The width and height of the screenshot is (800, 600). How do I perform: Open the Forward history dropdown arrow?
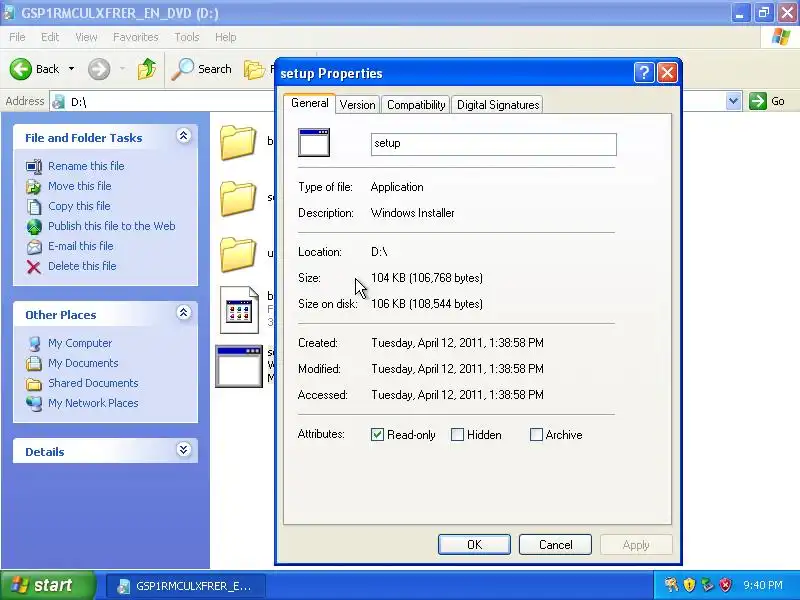[122, 69]
